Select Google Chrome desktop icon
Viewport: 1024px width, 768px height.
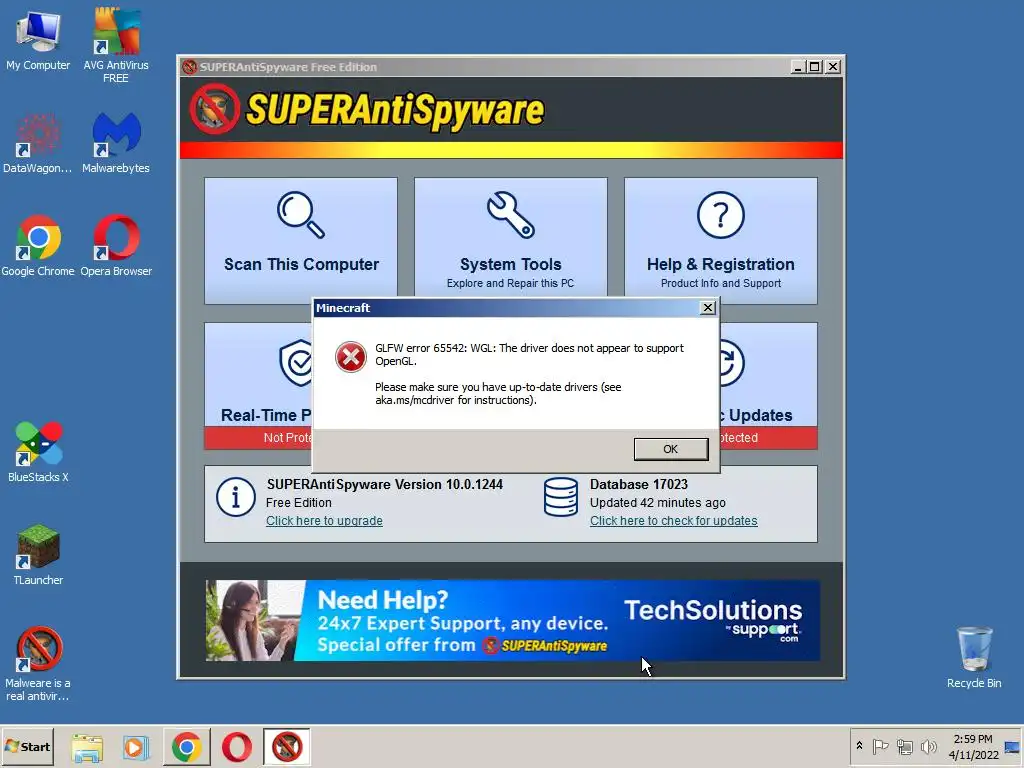pyautogui.click(x=38, y=246)
